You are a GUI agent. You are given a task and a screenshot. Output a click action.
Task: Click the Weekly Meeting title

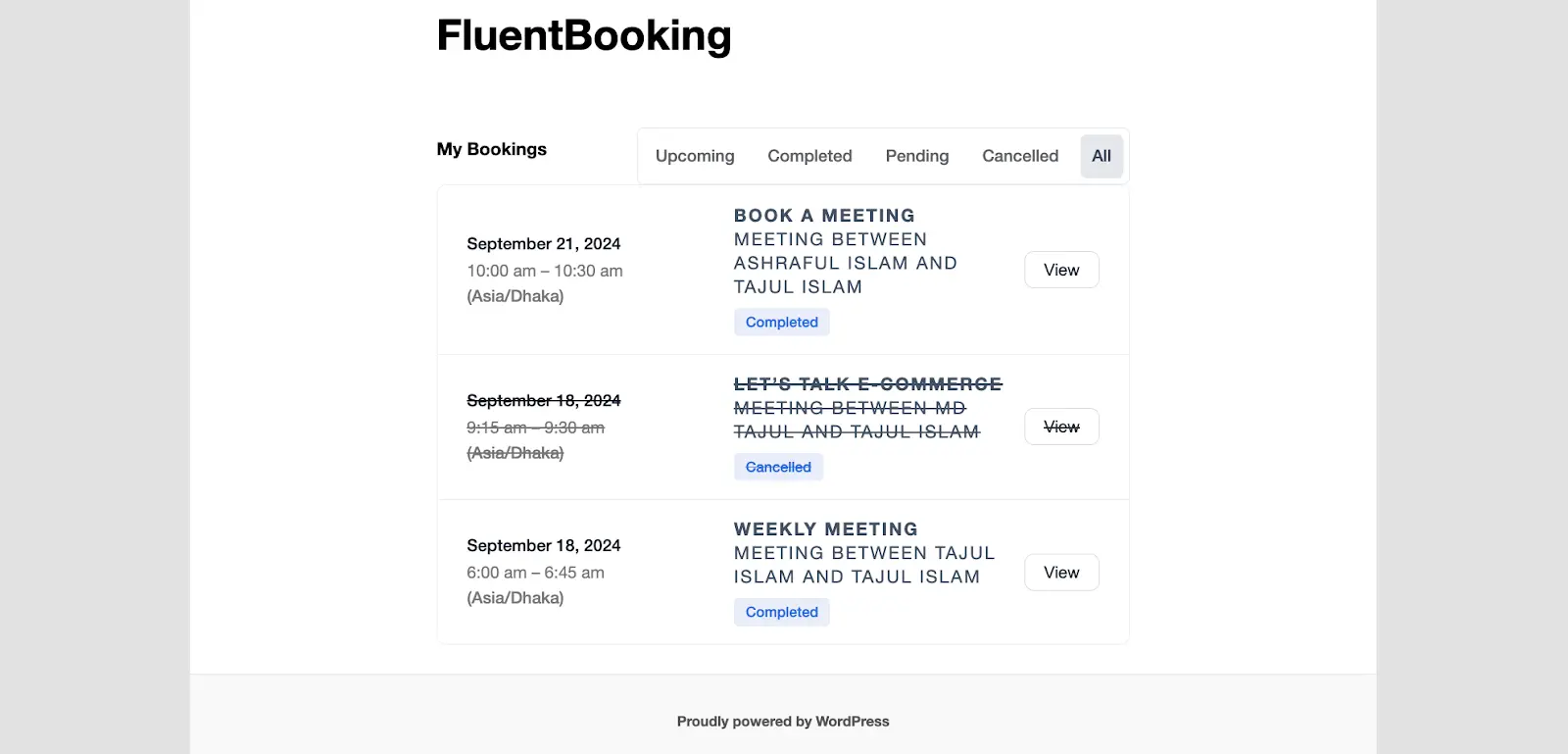pos(826,529)
